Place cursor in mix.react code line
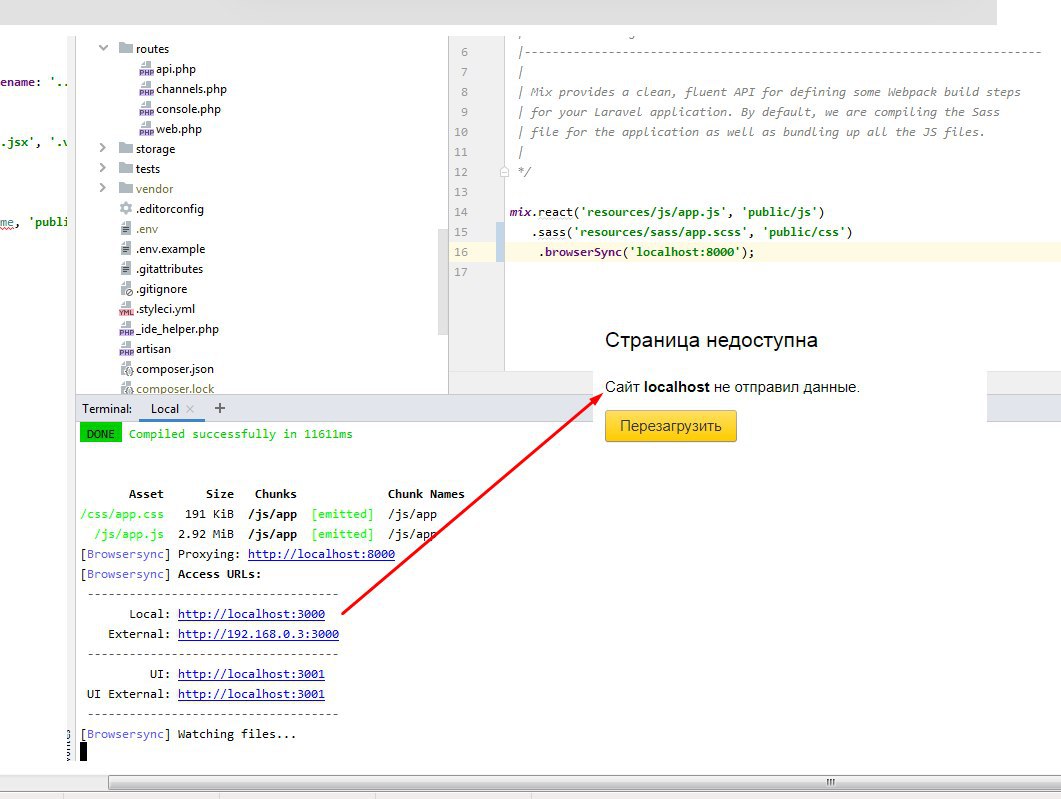 tap(667, 212)
